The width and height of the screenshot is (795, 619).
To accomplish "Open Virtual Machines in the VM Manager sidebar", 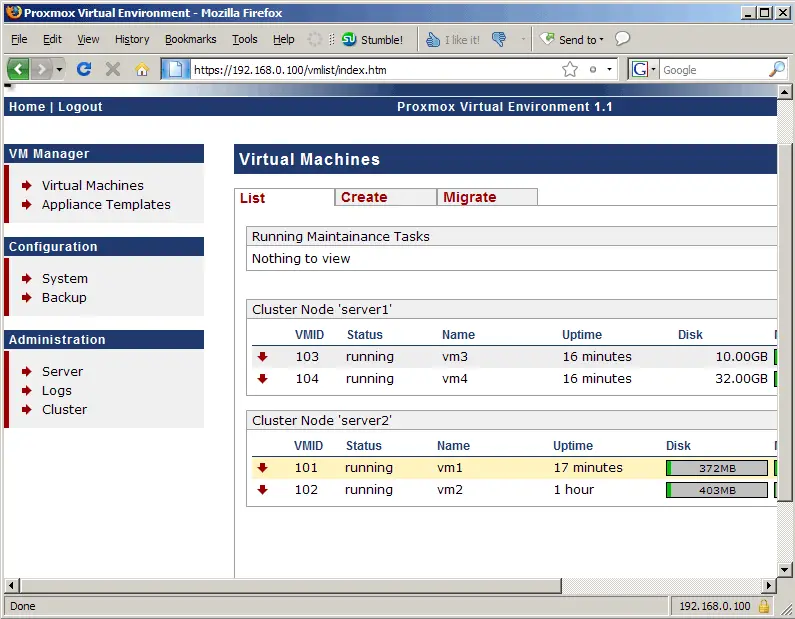I will pyautogui.click(x=93, y=186).
